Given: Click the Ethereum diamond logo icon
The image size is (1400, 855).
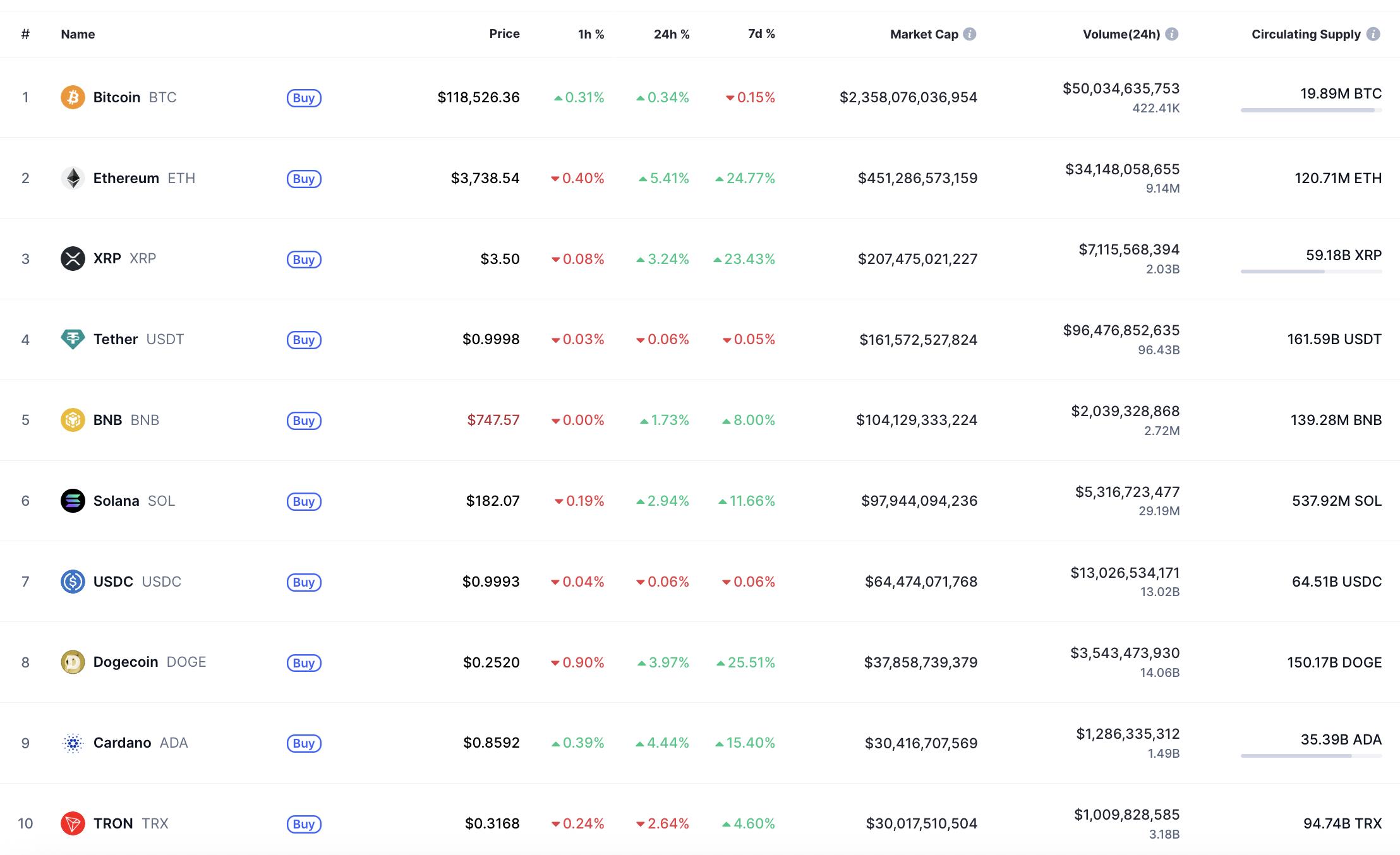Looking at the screenshot, I should click(73, 178).
